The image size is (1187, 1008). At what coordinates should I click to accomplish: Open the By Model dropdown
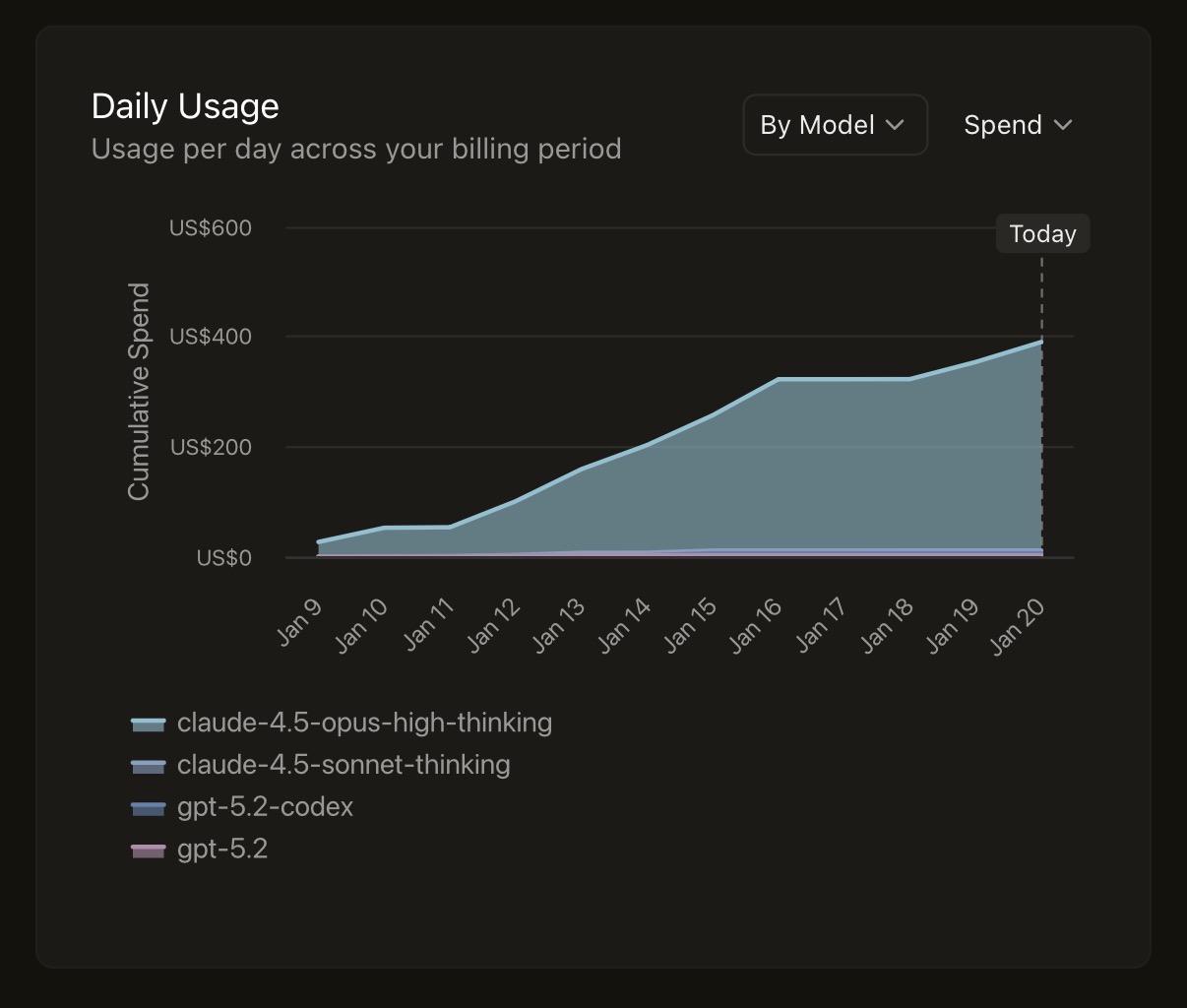(834, 125)
